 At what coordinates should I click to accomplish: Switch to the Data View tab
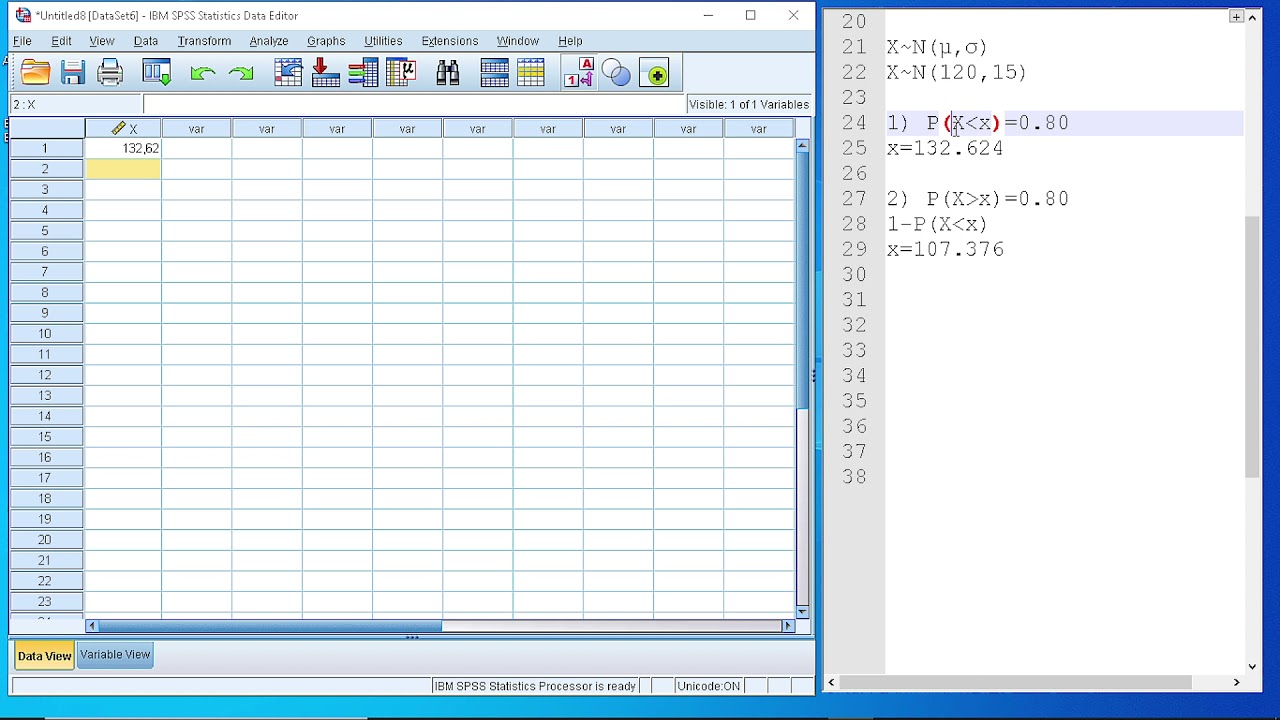point(44,655)
